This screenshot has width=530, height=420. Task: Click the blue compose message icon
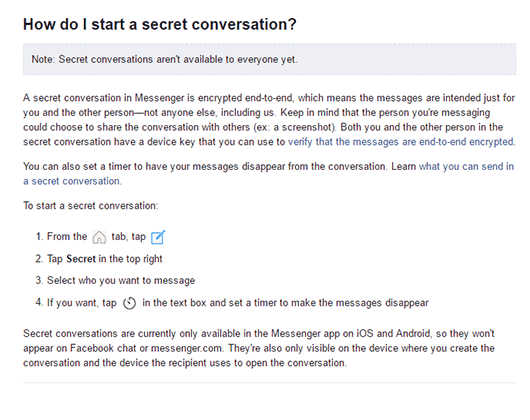point(158,237)
